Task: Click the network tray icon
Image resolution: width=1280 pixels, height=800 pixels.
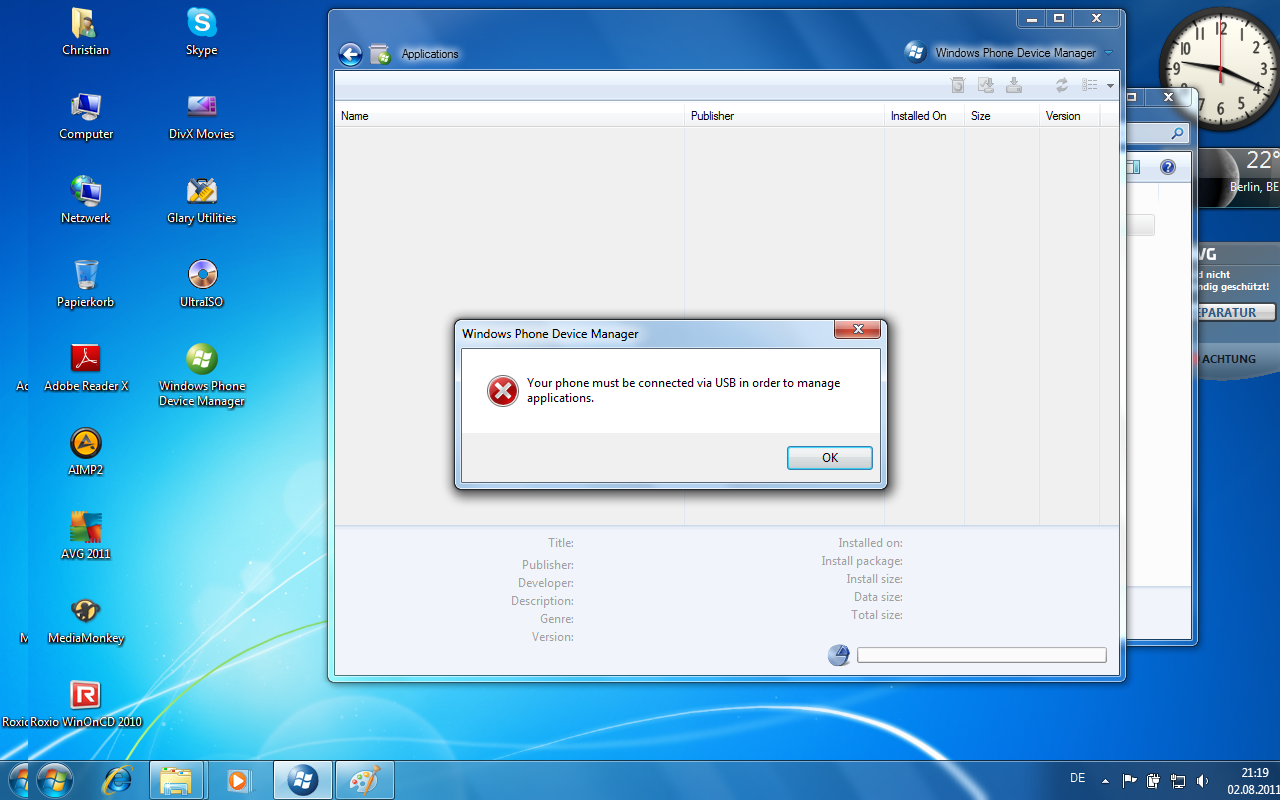Action: [x=1179, y=780]
